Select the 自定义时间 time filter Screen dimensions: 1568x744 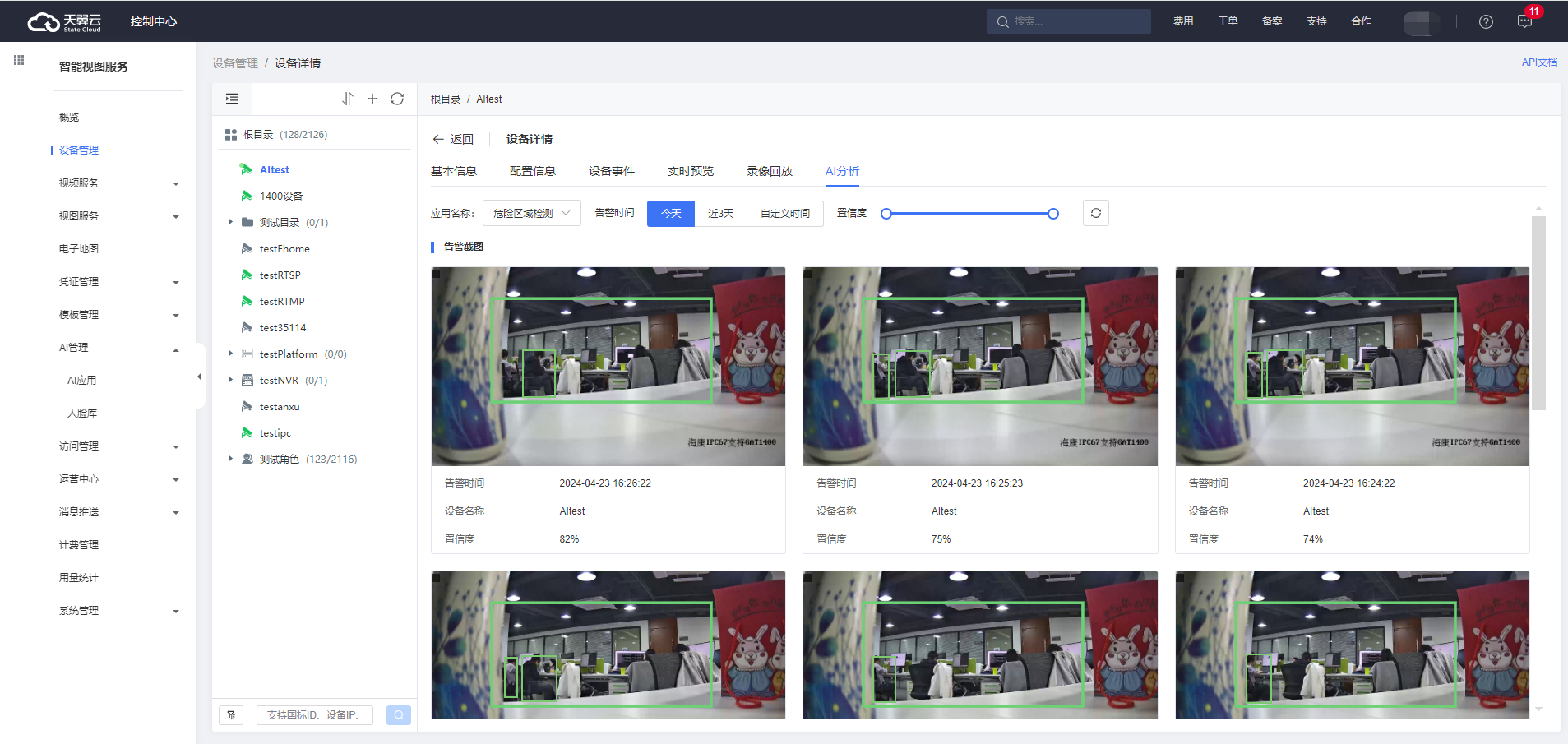(785, 213)
